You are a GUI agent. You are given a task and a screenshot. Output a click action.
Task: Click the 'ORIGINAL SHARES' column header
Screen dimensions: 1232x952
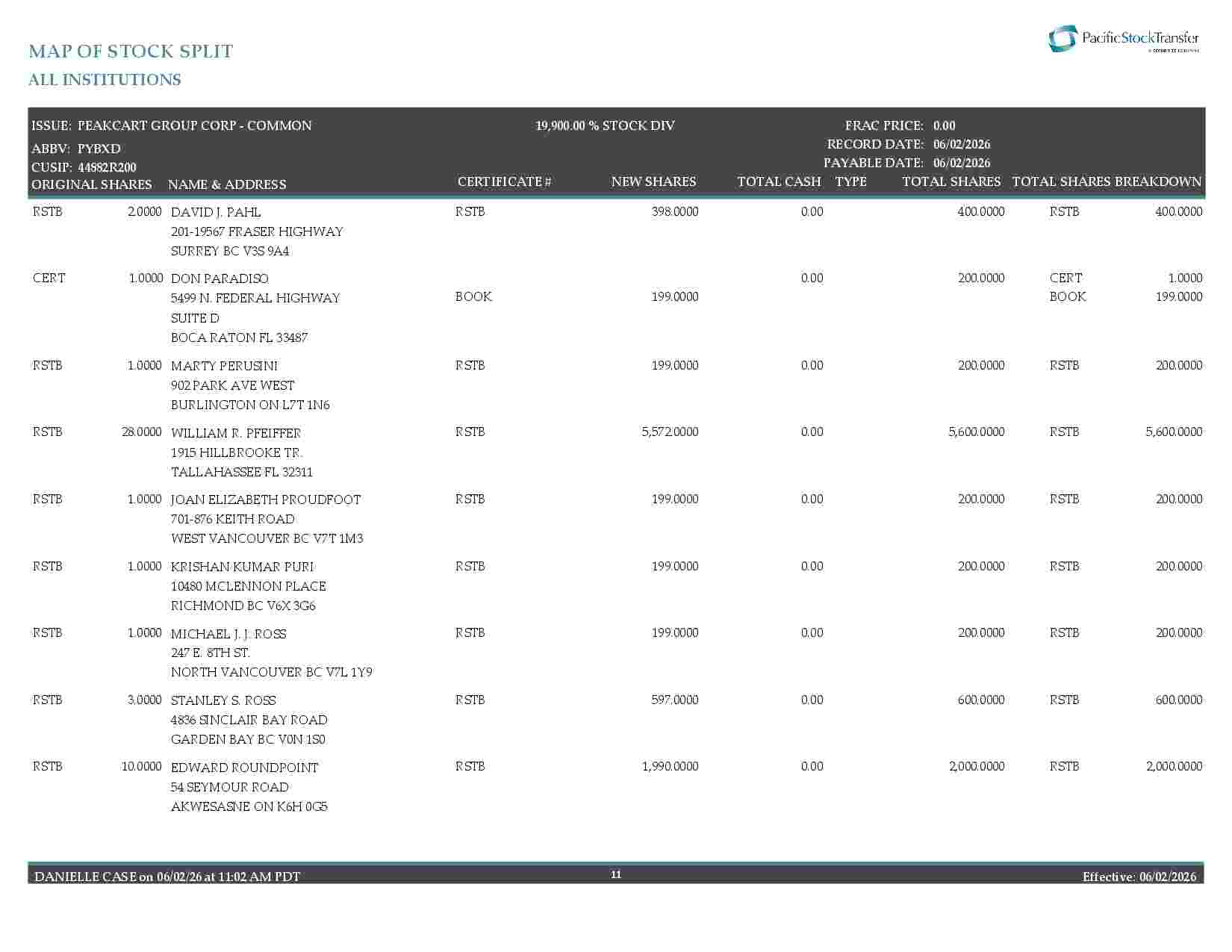pyautogui.click(x=91, y=184)
